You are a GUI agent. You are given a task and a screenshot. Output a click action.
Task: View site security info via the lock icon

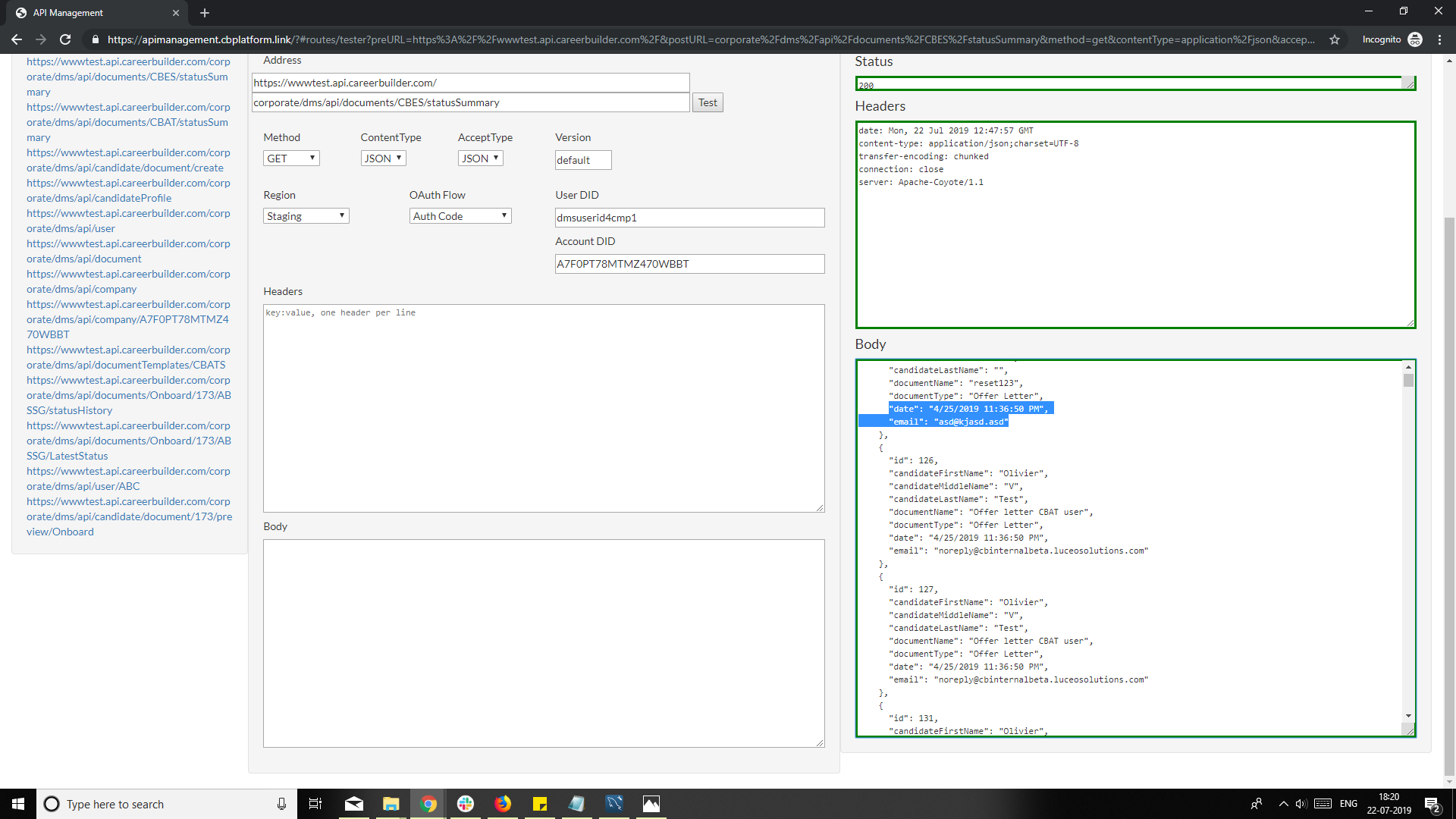pyautogui.click(x=96, y=39)
